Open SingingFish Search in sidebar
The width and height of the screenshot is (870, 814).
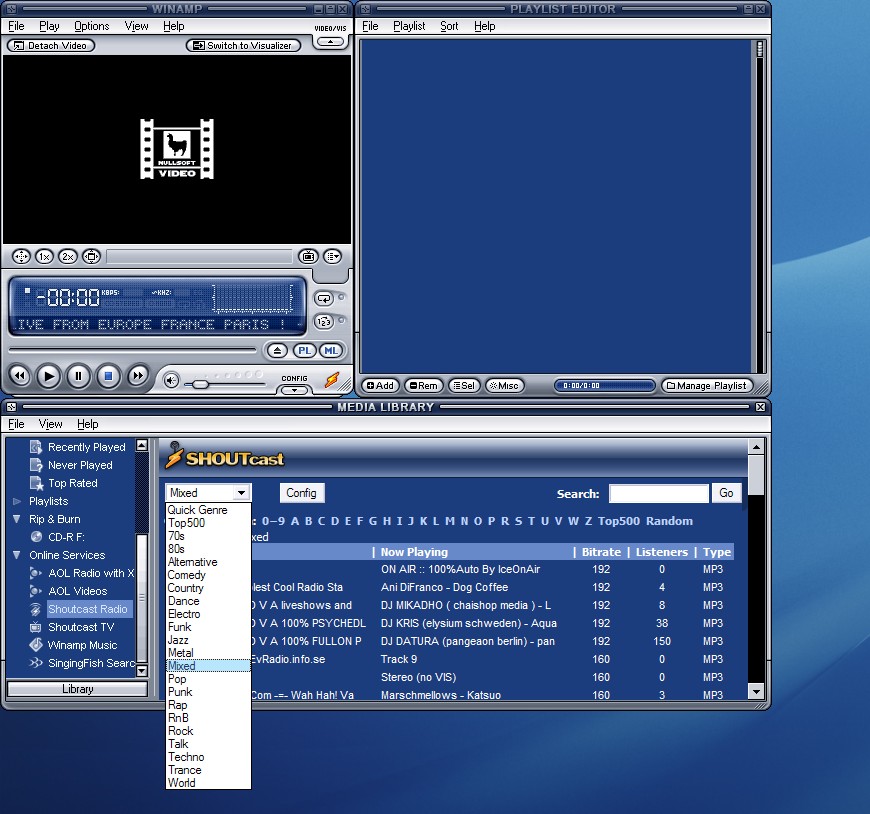pyautogui.click(x=91, y=663)
